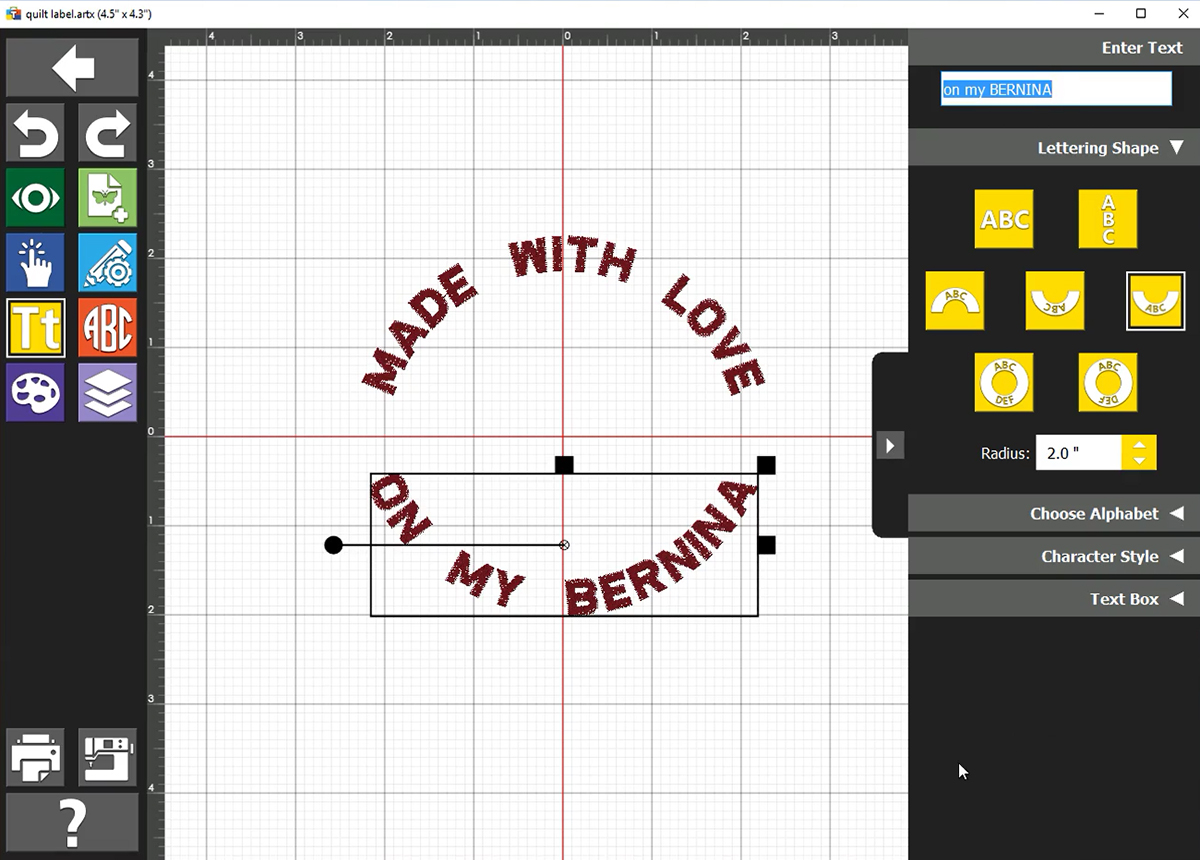Choose the inverted arch lettering shape in middle

click(1055, 300)
